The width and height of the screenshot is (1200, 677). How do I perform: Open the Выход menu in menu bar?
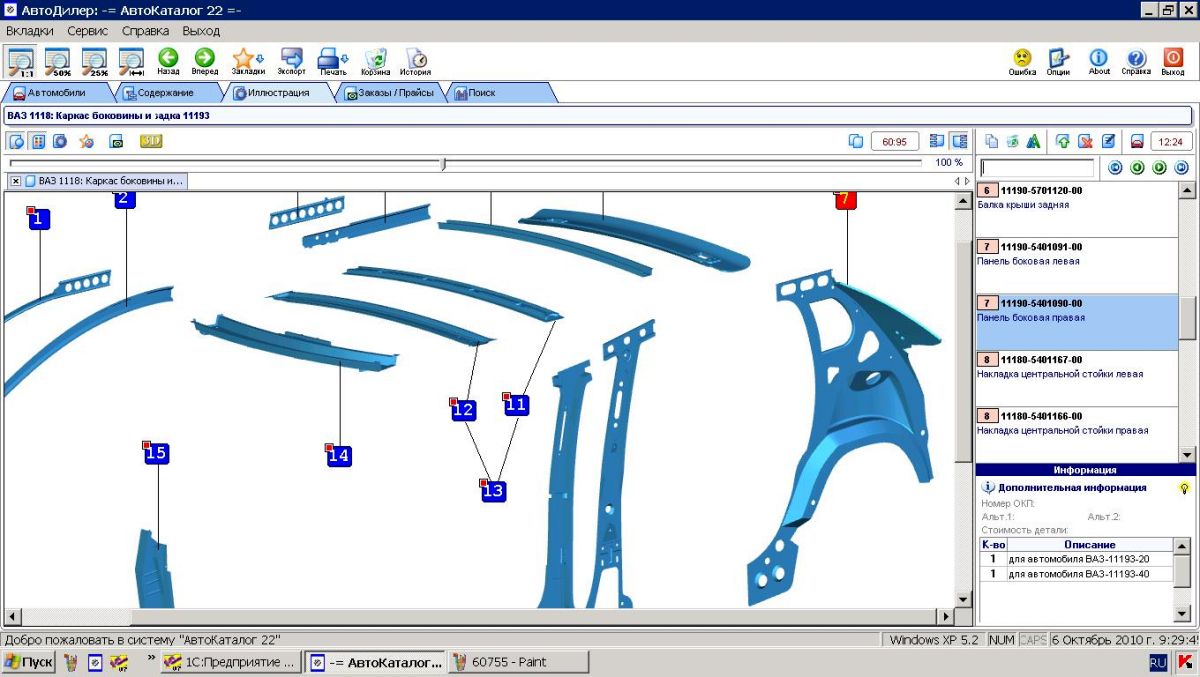click(x=201, y=31)
